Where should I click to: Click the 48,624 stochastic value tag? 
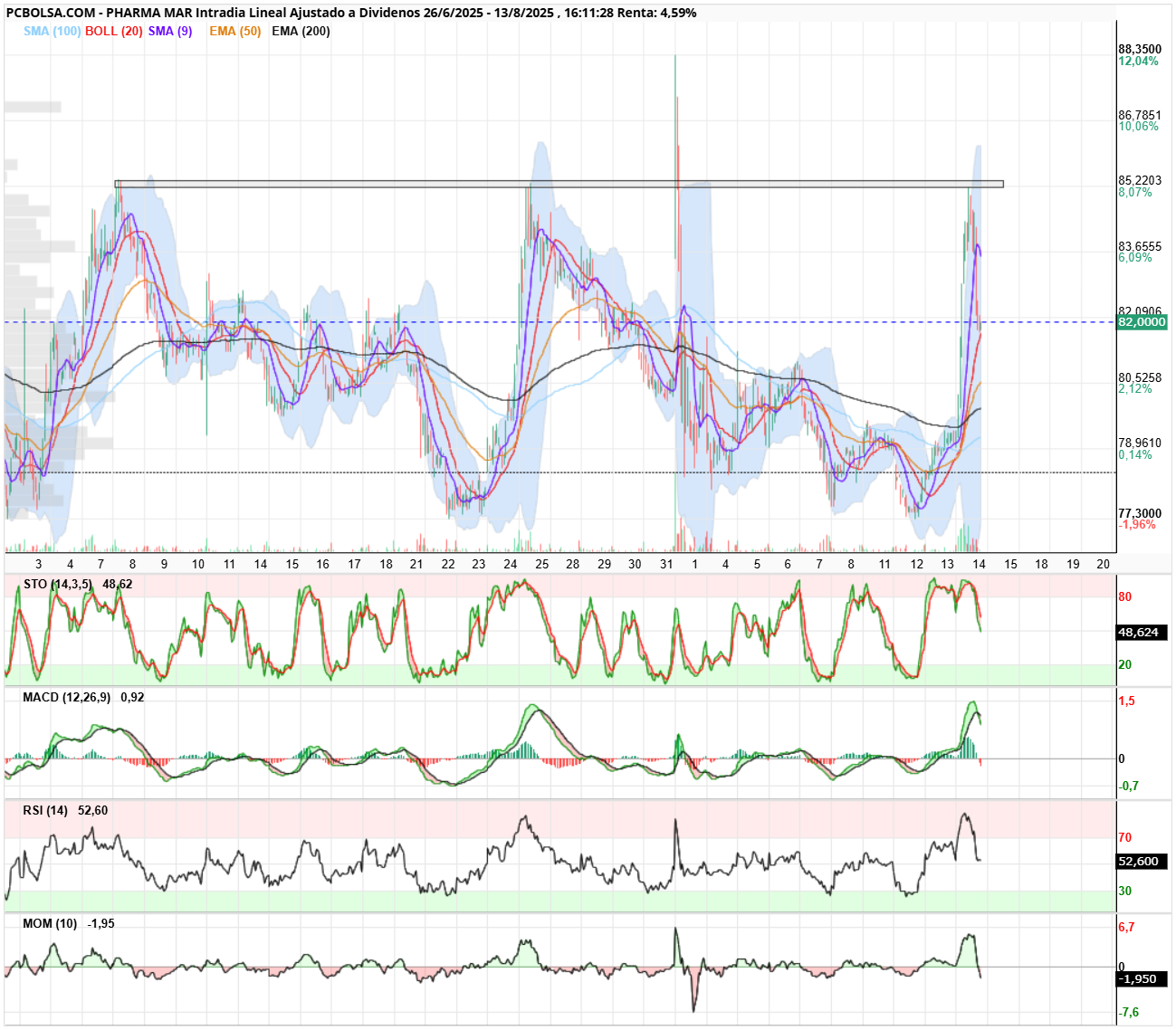pos(1142,633)
